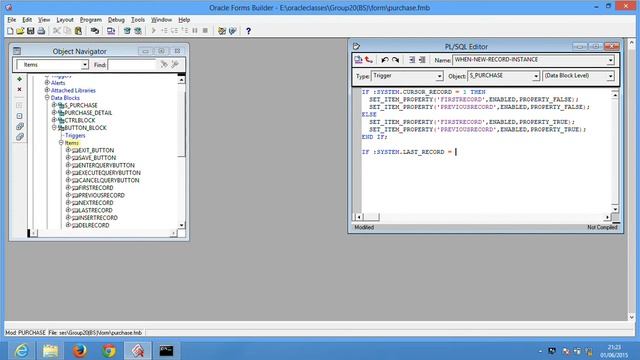Click the Compile PL/SQL icon in editor

(358, 60)
